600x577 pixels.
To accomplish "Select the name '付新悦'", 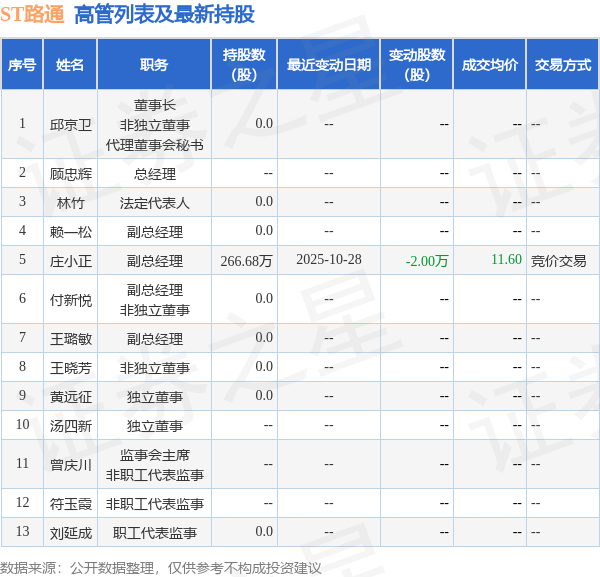I will [71, 300].
